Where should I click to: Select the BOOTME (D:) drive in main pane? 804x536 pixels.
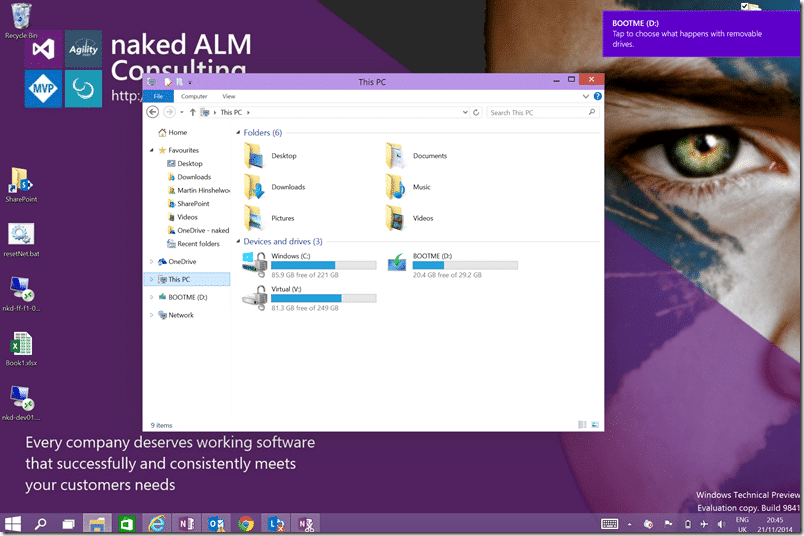coord(452,265)
